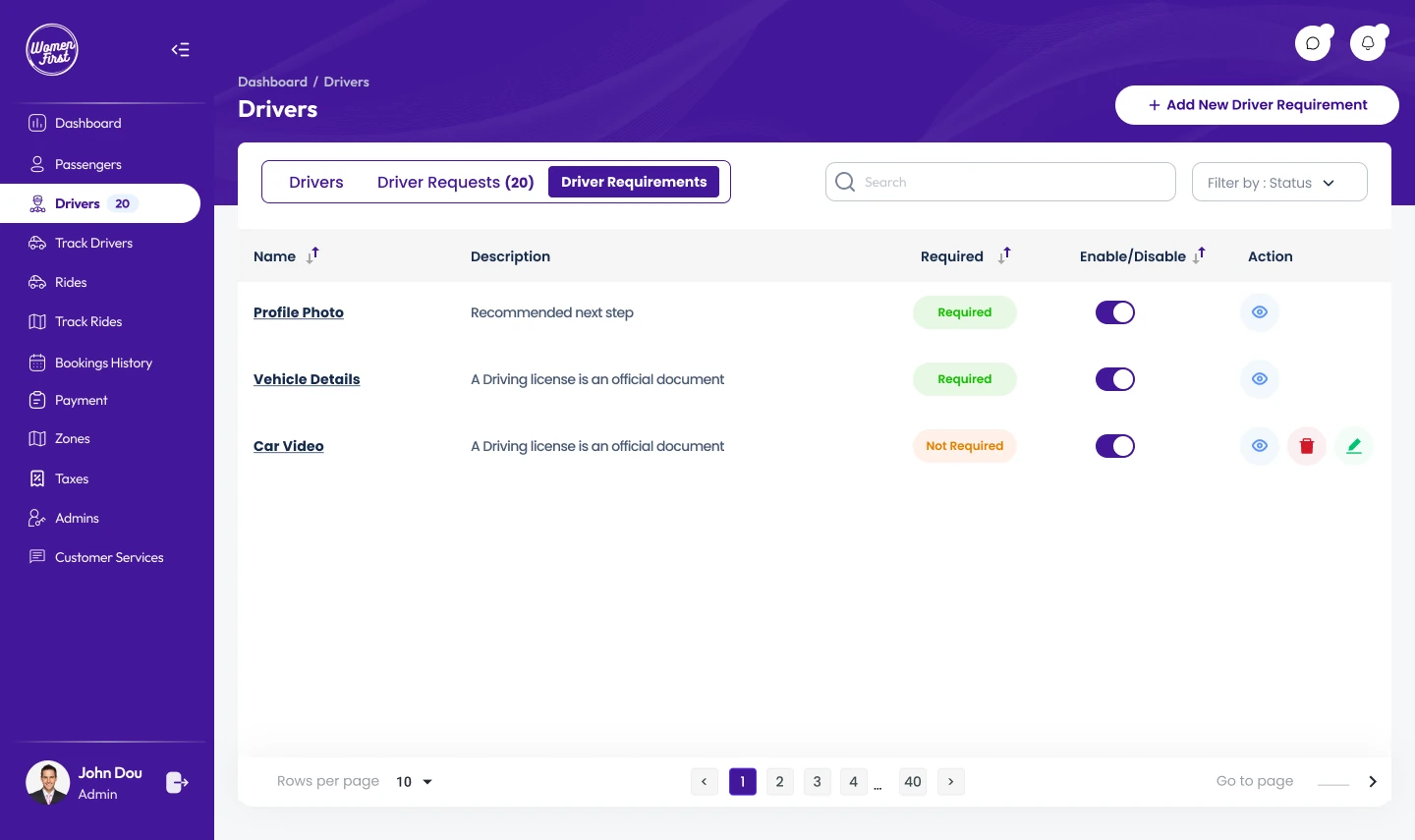Open the chat messages icon
Viewport: 1415px width, 840px height.
(x=1313, y=43)
